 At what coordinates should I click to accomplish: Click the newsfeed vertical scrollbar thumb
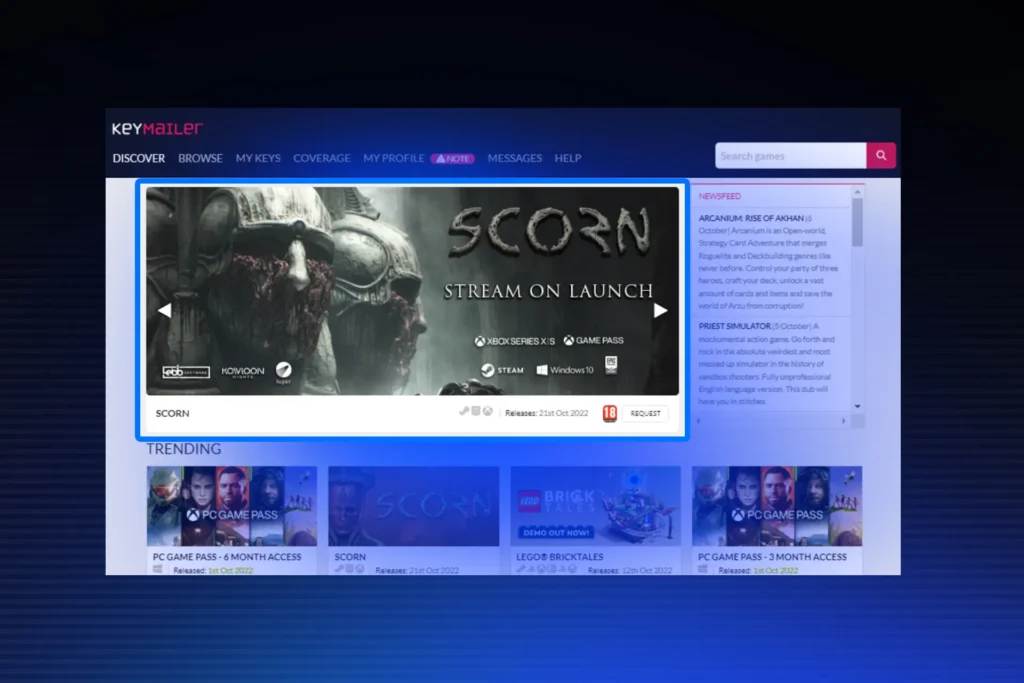click(x=857, y=222)
